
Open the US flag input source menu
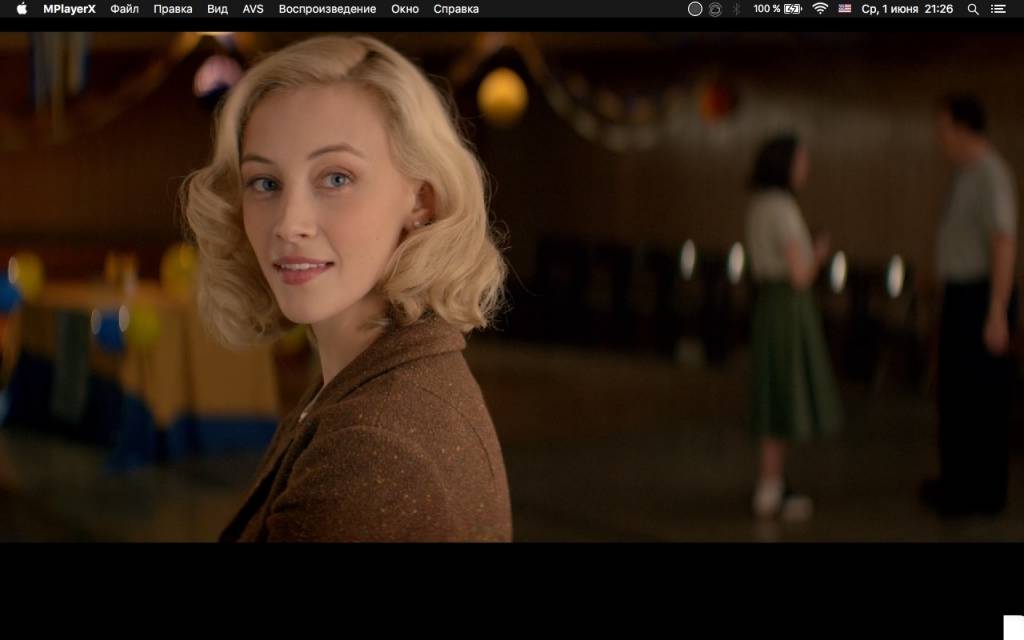pos(844,9)
